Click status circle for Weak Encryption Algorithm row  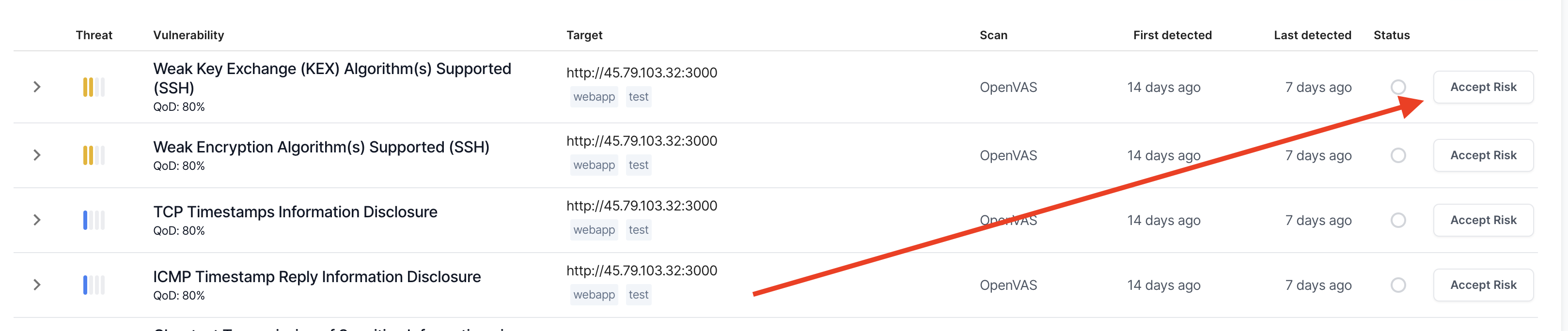(1397, 155)
